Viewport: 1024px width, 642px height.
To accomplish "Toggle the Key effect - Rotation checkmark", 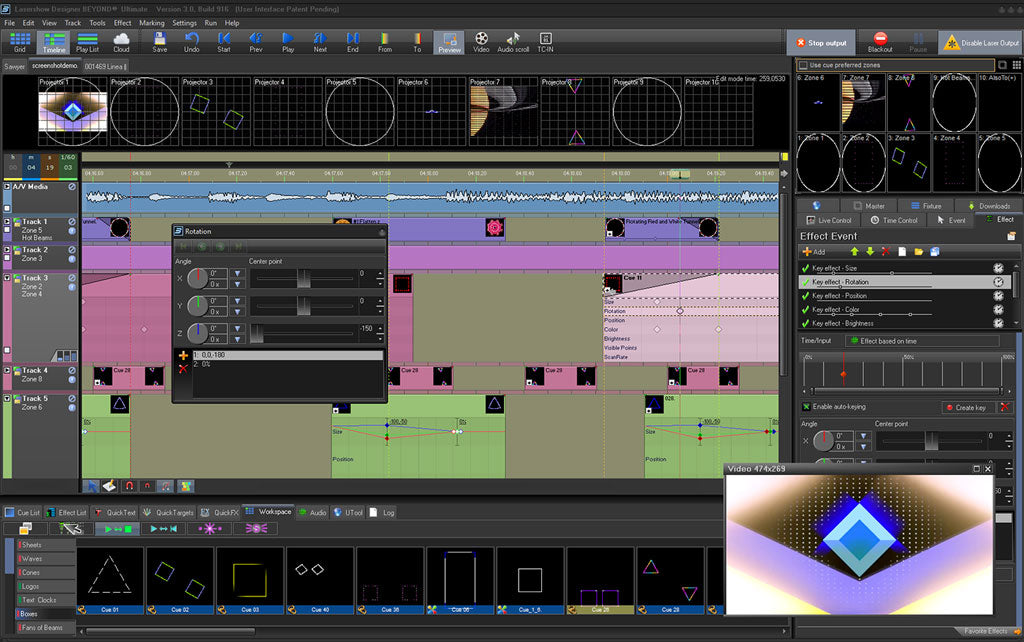I will click(806, 281).
